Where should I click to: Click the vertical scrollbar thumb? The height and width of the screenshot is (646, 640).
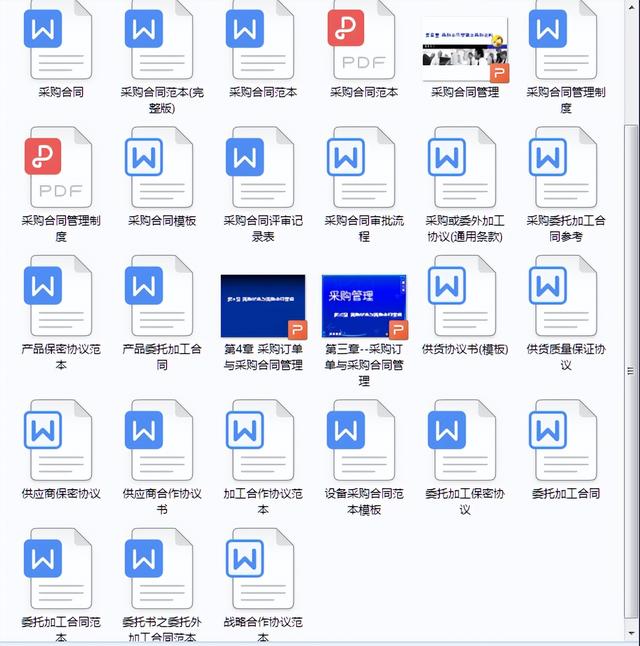click(x=631, y=371)
